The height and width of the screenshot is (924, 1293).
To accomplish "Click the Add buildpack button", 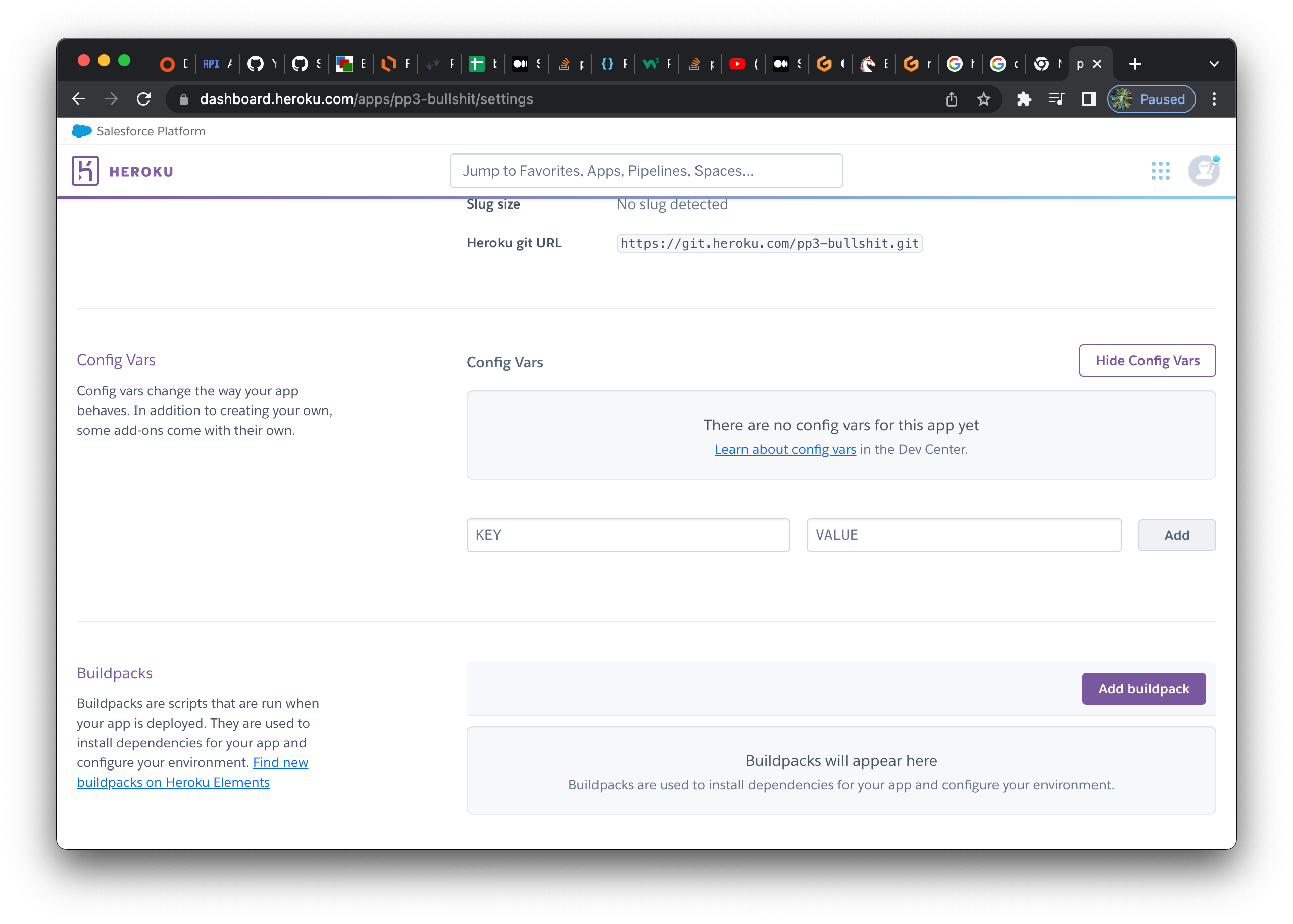I will [1143, 688].
